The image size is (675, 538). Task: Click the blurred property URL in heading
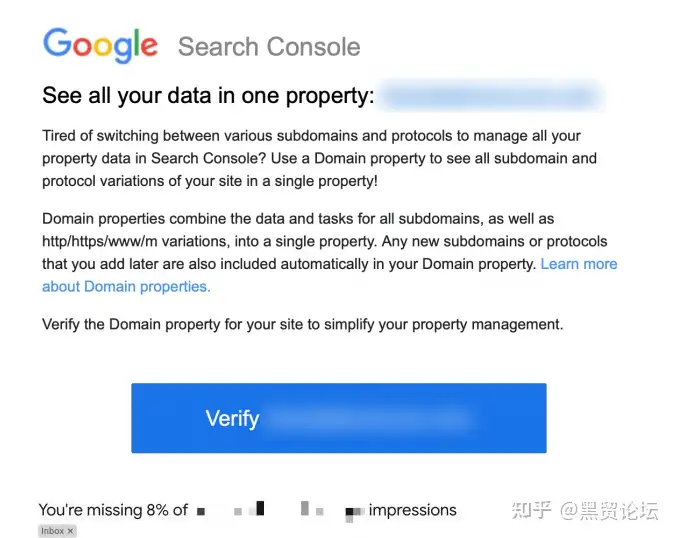491,96
